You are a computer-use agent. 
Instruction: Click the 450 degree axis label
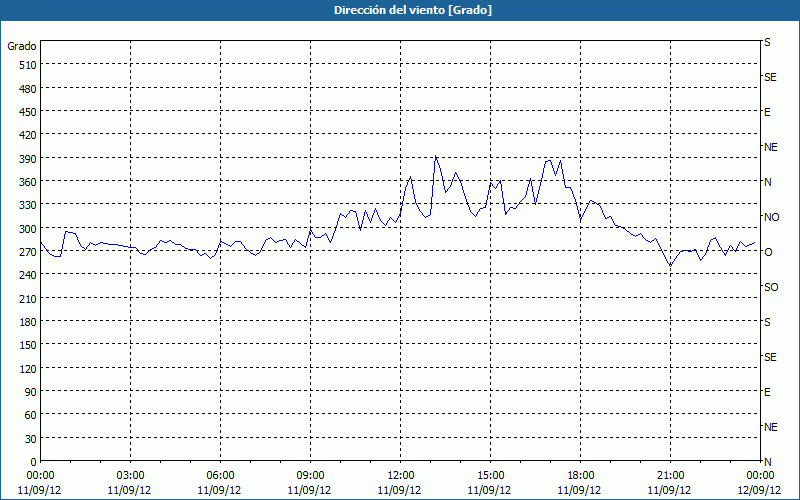[28, 112]
